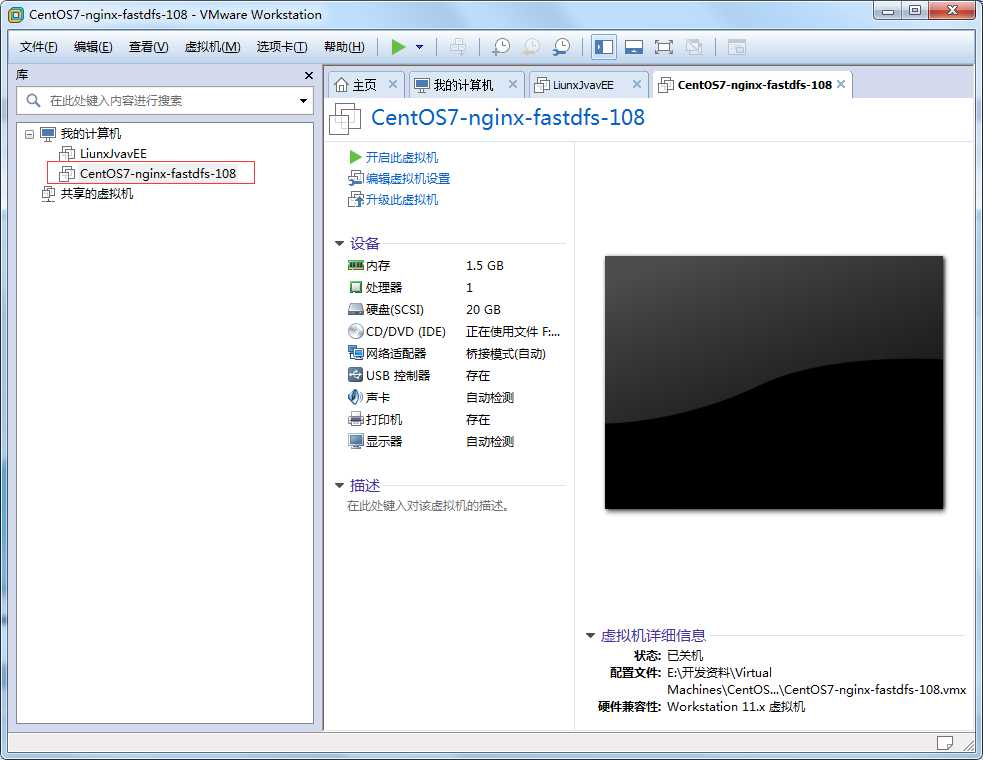983x760 pixels.
Task: Click the 已关机 status text
Action: 685,656
